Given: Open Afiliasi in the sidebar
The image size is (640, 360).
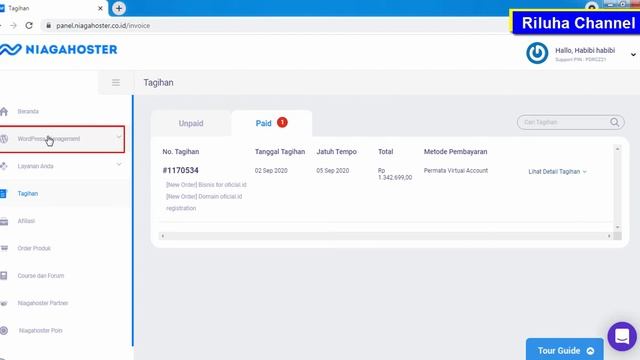Looking at the screenshot, I should (26, 221).
